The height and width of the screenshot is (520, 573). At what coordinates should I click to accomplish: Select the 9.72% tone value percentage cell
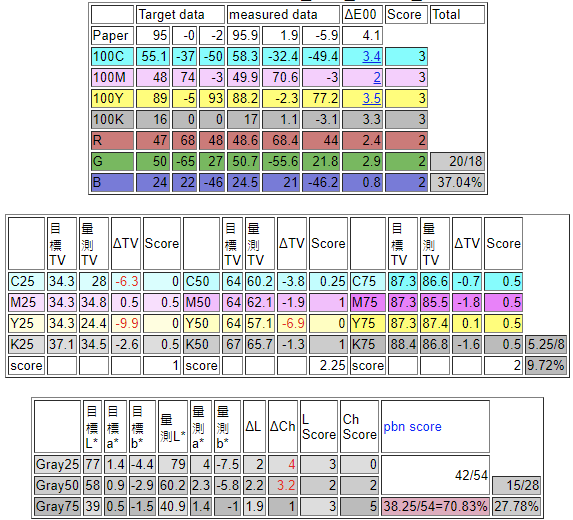click(546, 365)
